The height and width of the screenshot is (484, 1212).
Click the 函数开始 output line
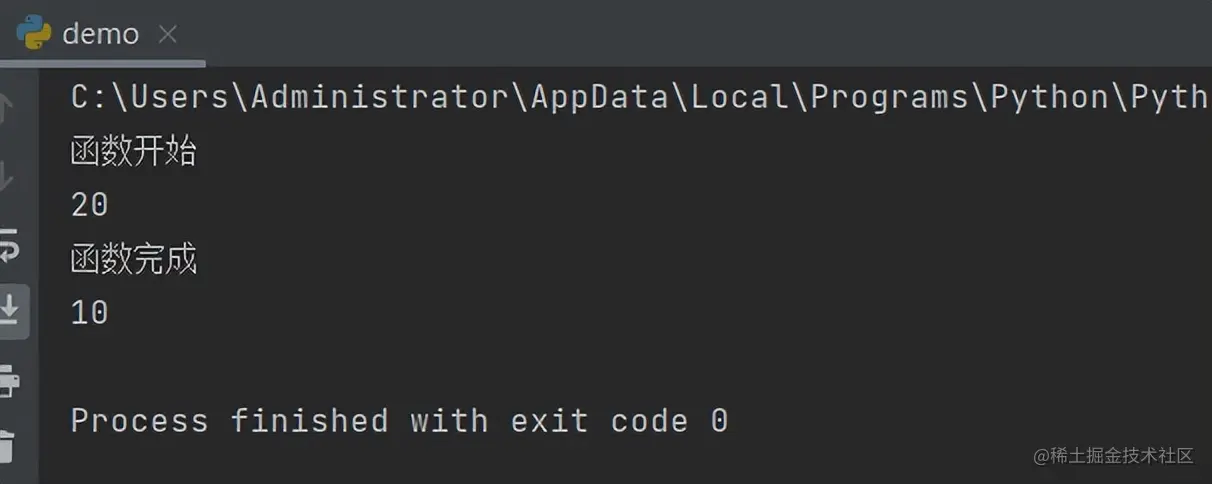coord(134,152)
